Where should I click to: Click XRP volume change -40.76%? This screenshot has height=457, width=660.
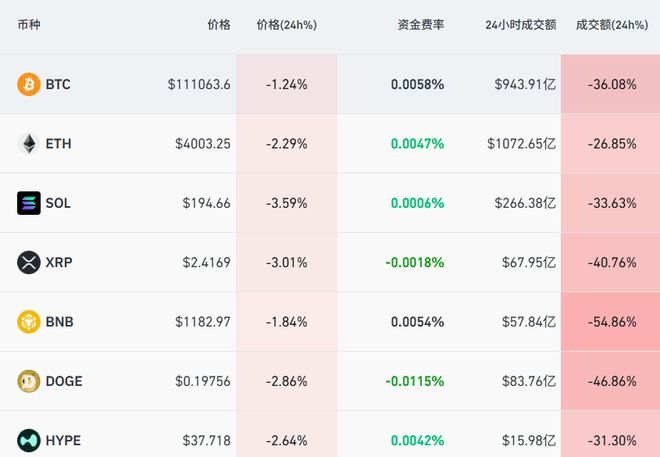[x=612, y=263]
